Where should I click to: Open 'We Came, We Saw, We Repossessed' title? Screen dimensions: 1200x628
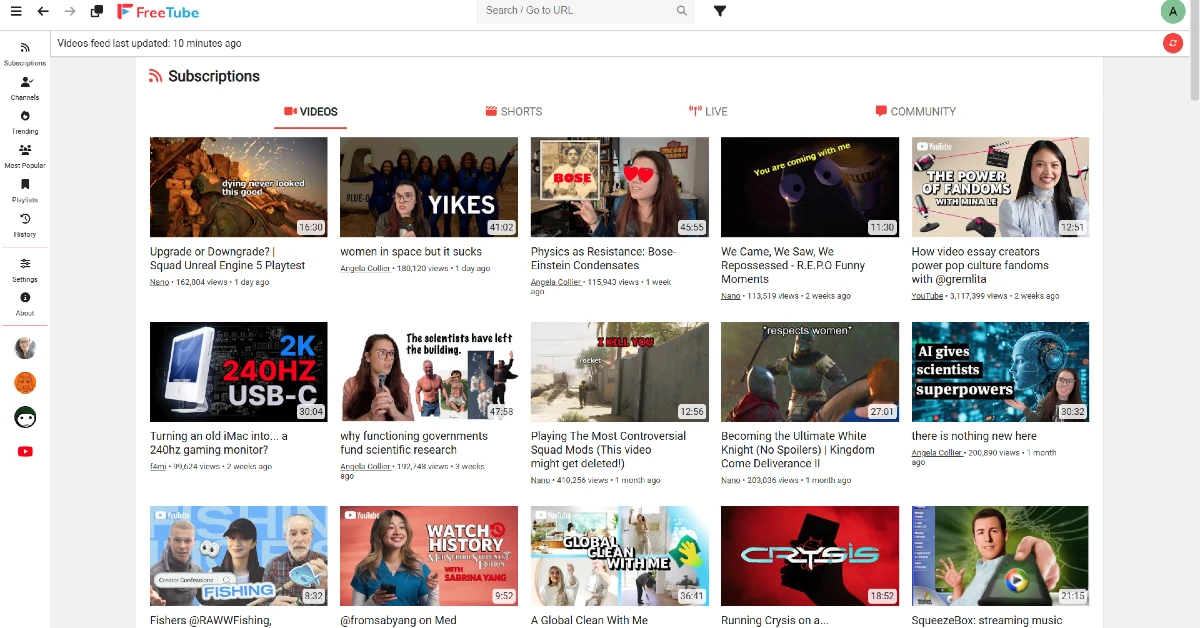click(x=793, y=265)
